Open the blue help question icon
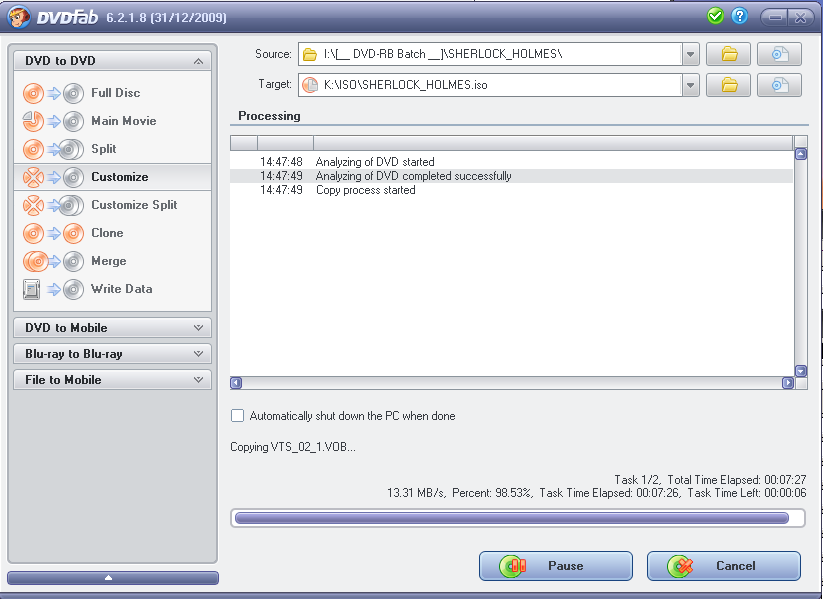The image size is (823, 599). point(740,16)
